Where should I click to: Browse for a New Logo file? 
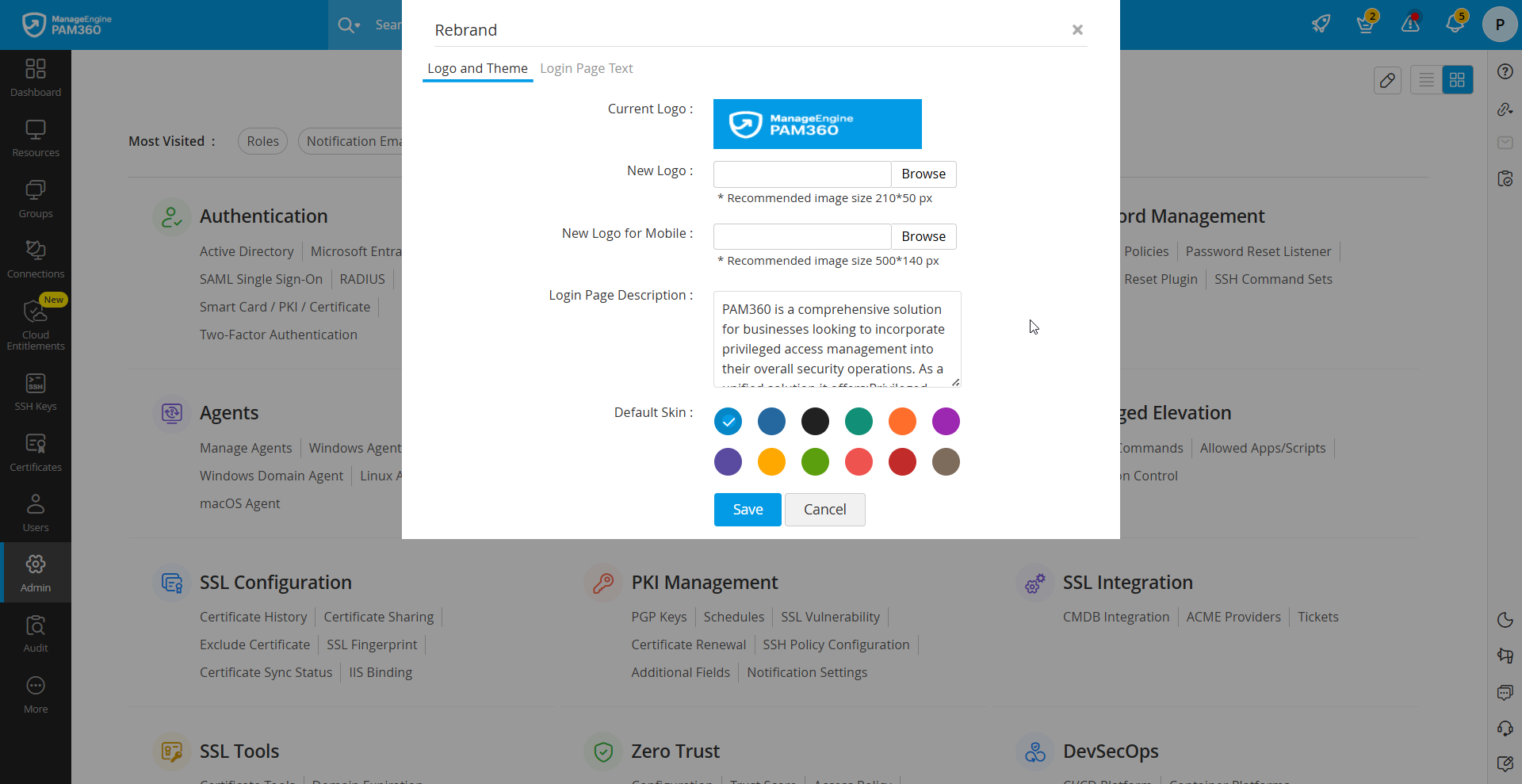pos(924,174)
